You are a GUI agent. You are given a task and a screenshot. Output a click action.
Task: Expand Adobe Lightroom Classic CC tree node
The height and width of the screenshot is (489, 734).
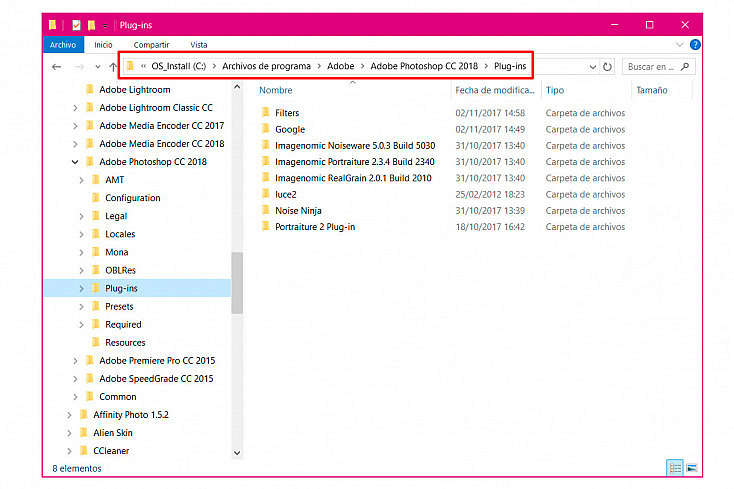coord(75,108)
